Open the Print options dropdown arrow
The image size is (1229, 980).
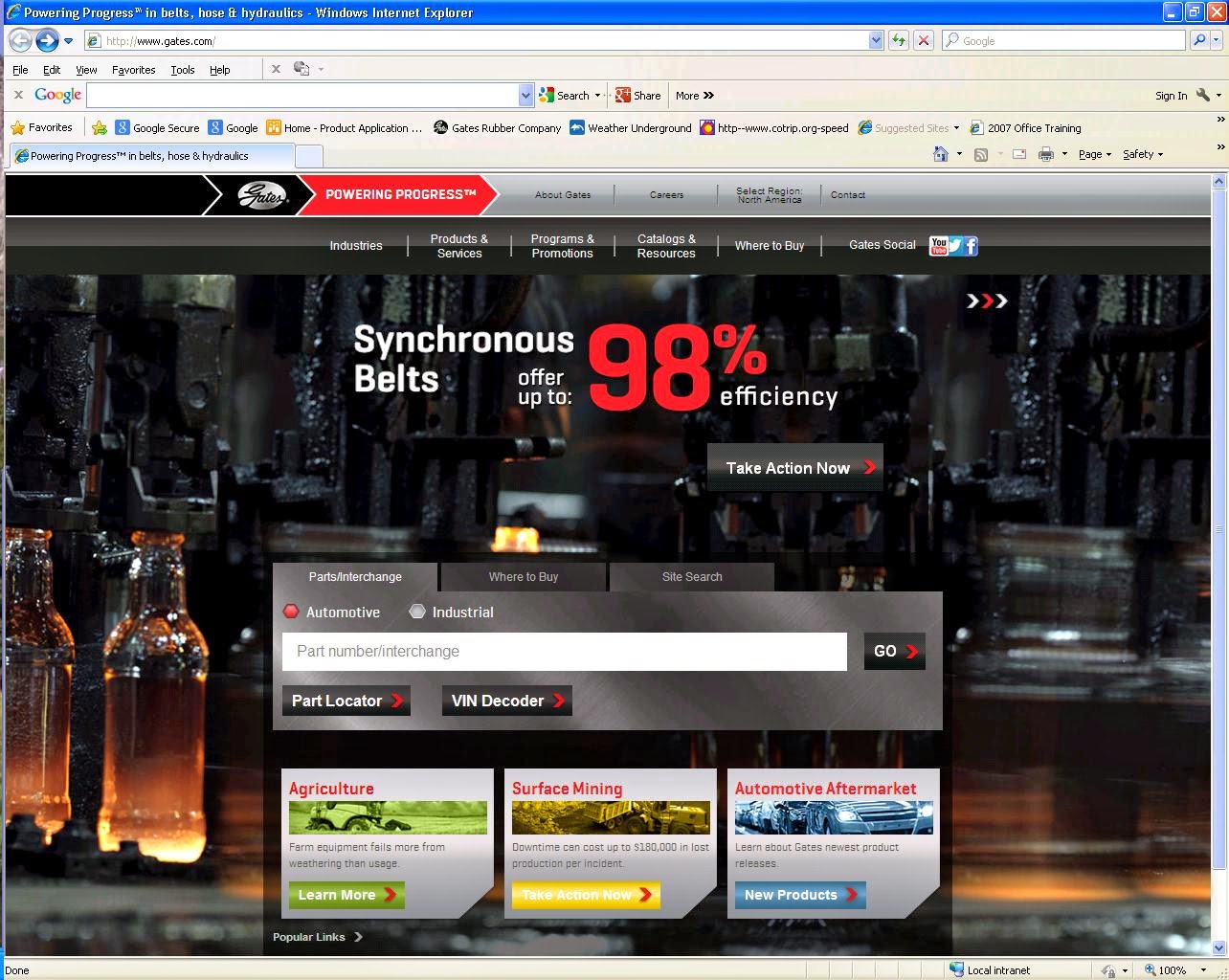coord(1064,154)
